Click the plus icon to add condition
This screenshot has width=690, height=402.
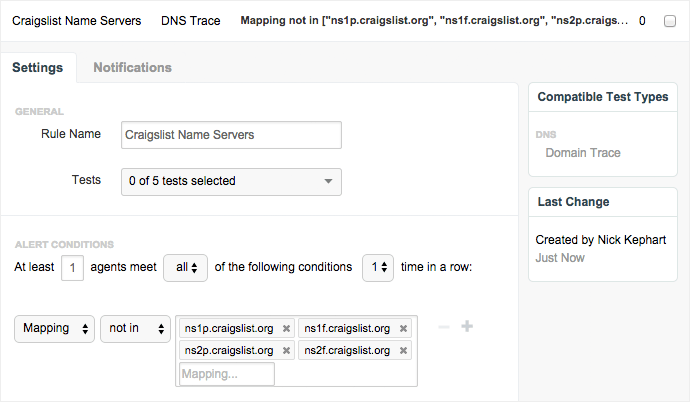467,327
